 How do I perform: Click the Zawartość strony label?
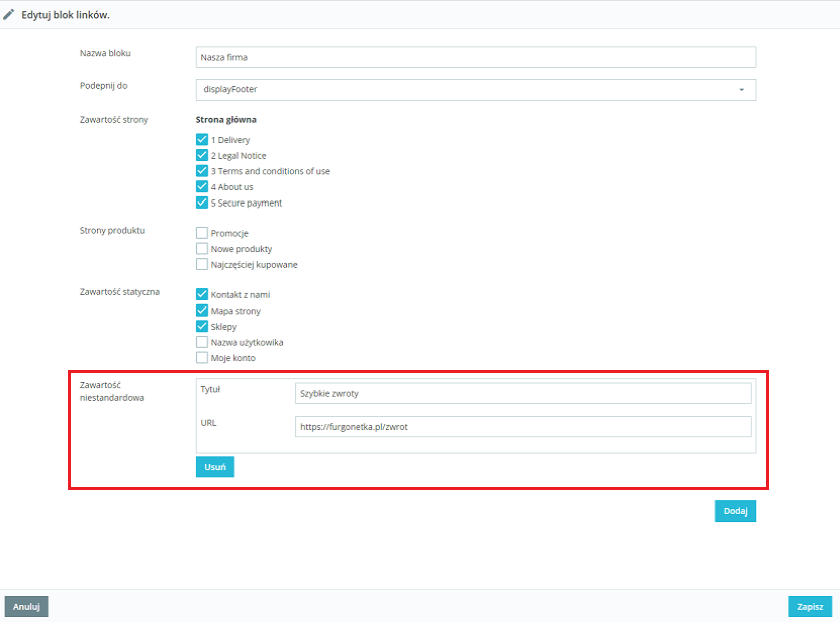(x=114, y=119)
